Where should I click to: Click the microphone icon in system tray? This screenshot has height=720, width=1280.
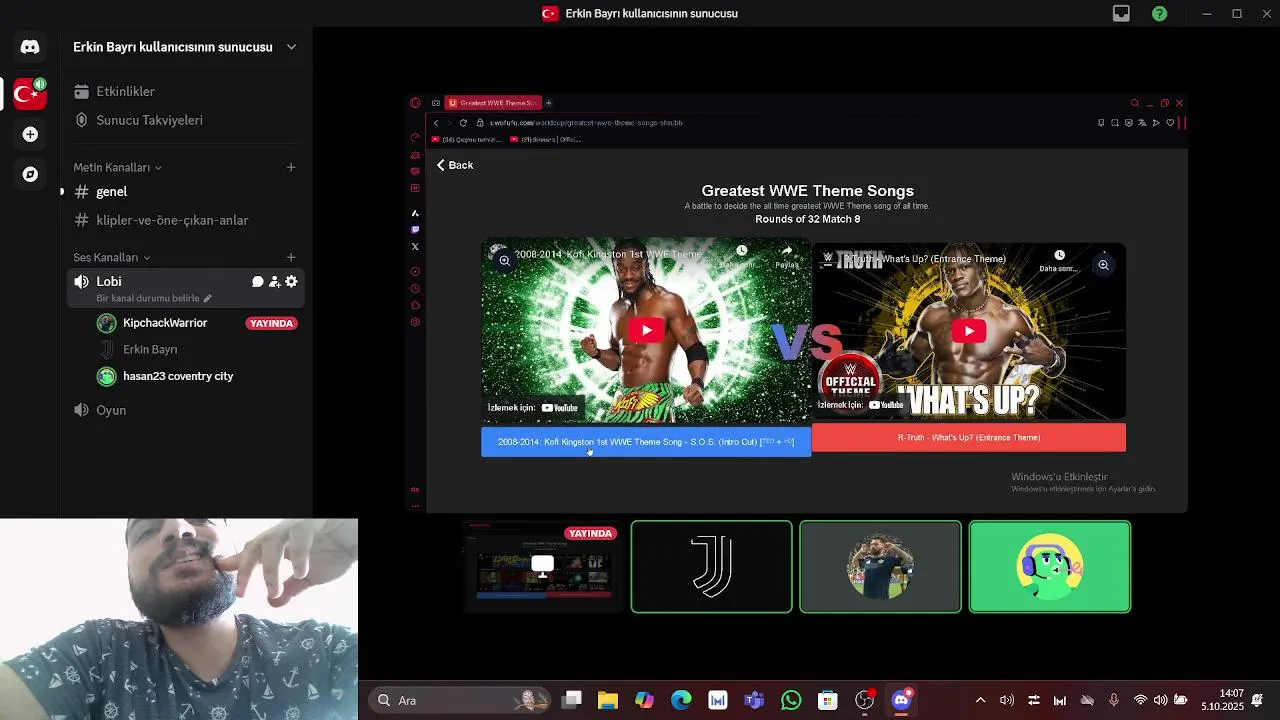tap(1114, 700)
